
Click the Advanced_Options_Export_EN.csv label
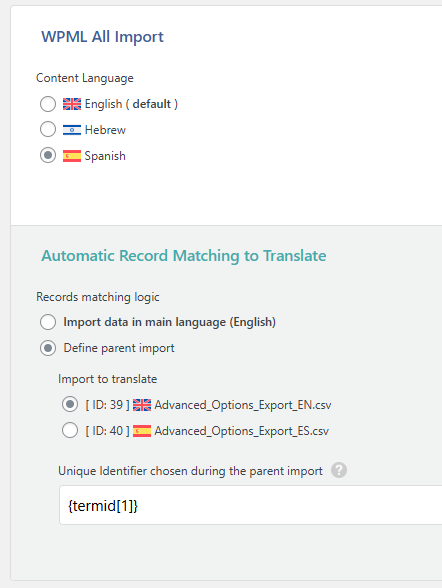[x=243, y=405]
